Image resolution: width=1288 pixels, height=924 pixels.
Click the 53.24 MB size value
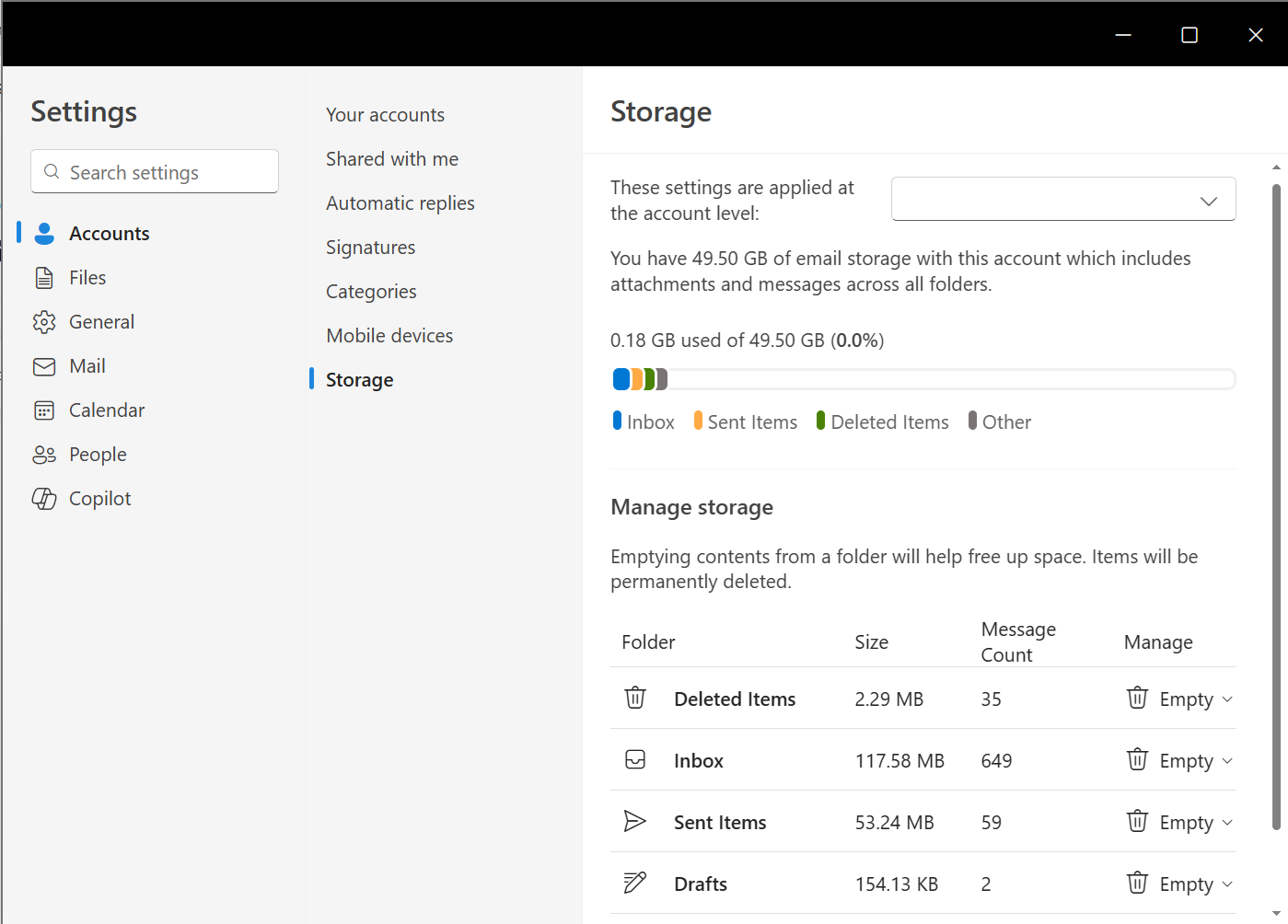894,823
